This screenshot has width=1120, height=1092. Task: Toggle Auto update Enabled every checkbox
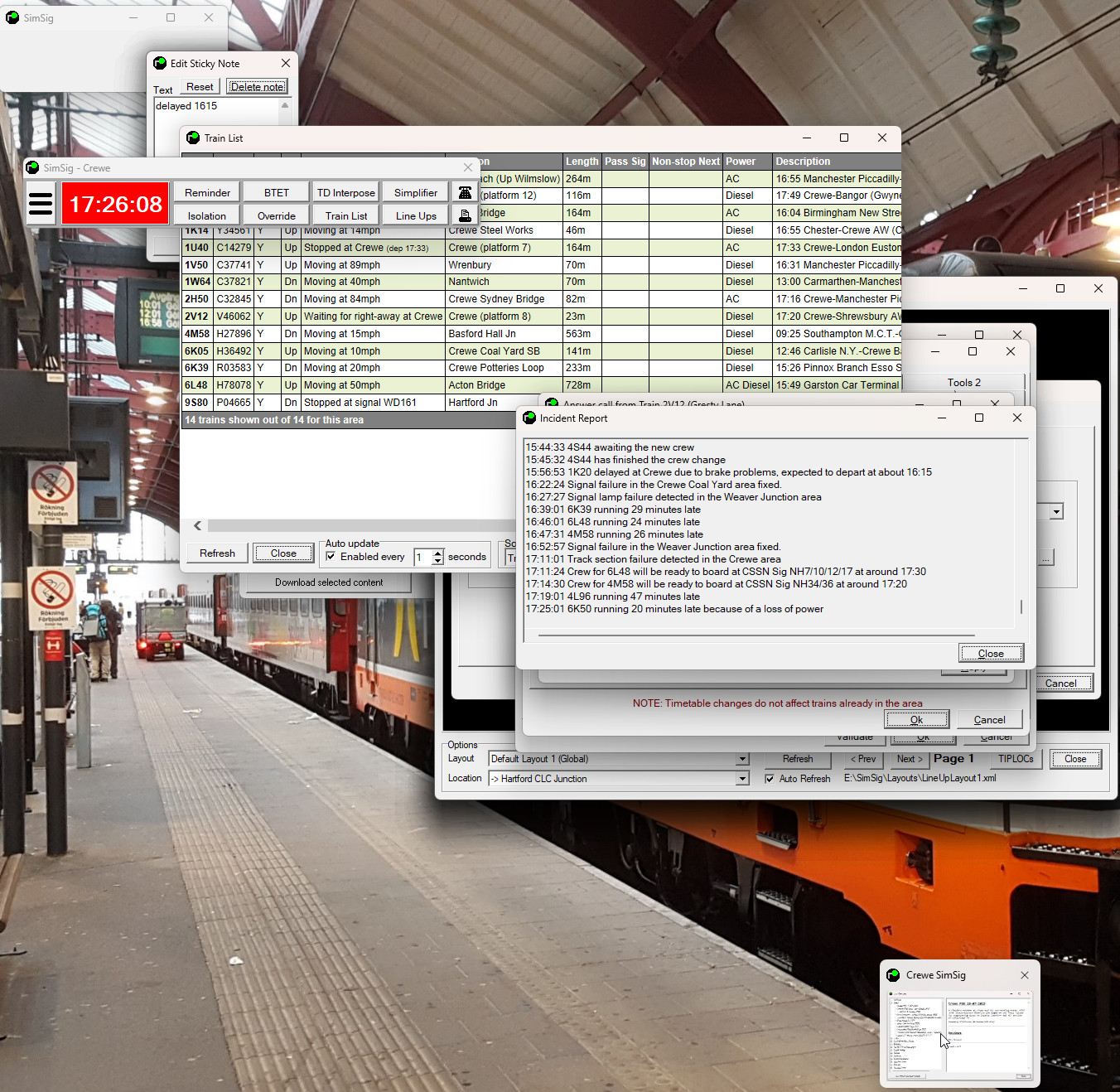331,557
